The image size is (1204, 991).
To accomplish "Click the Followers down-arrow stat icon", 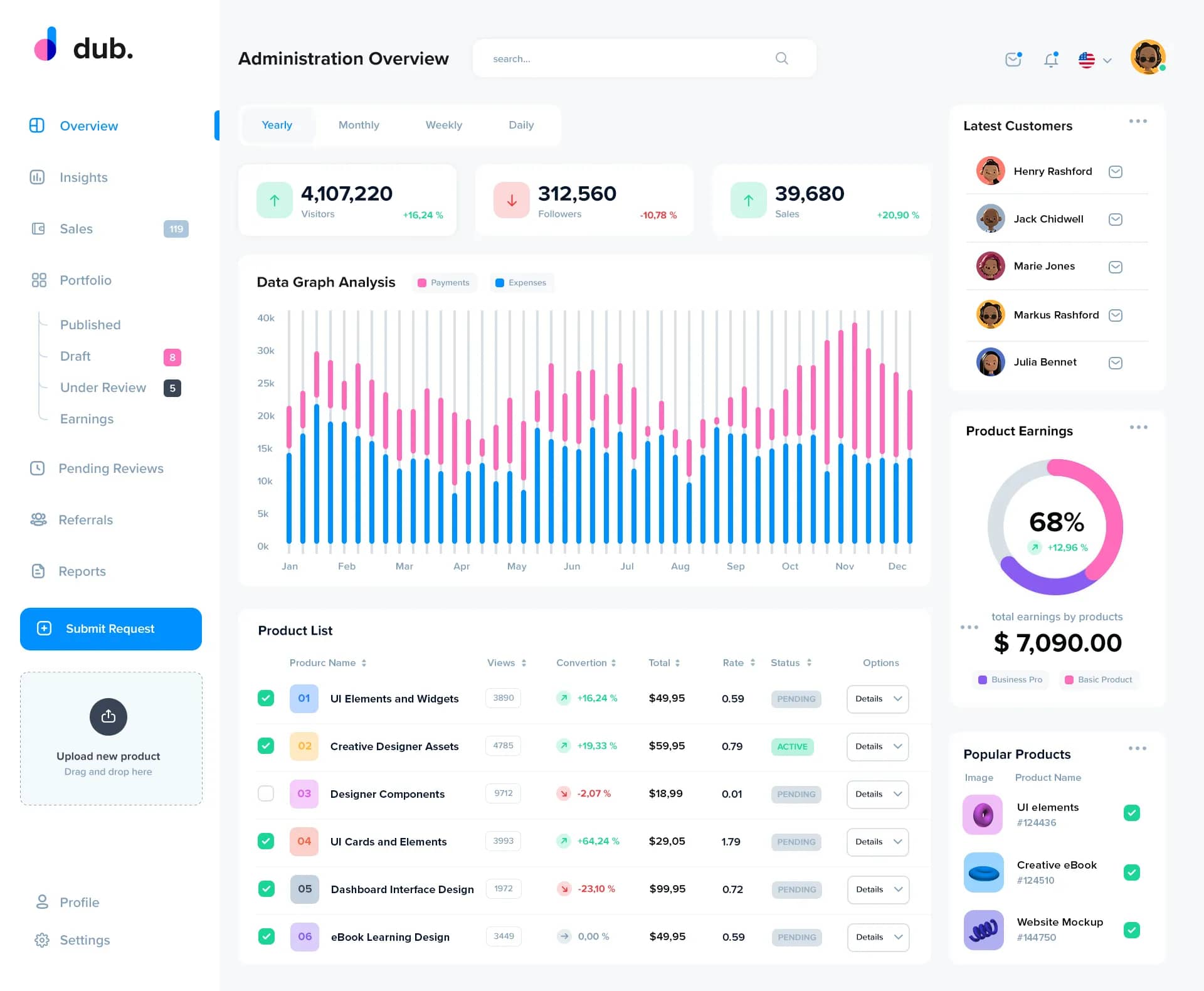I will click(x=512, y=200).
